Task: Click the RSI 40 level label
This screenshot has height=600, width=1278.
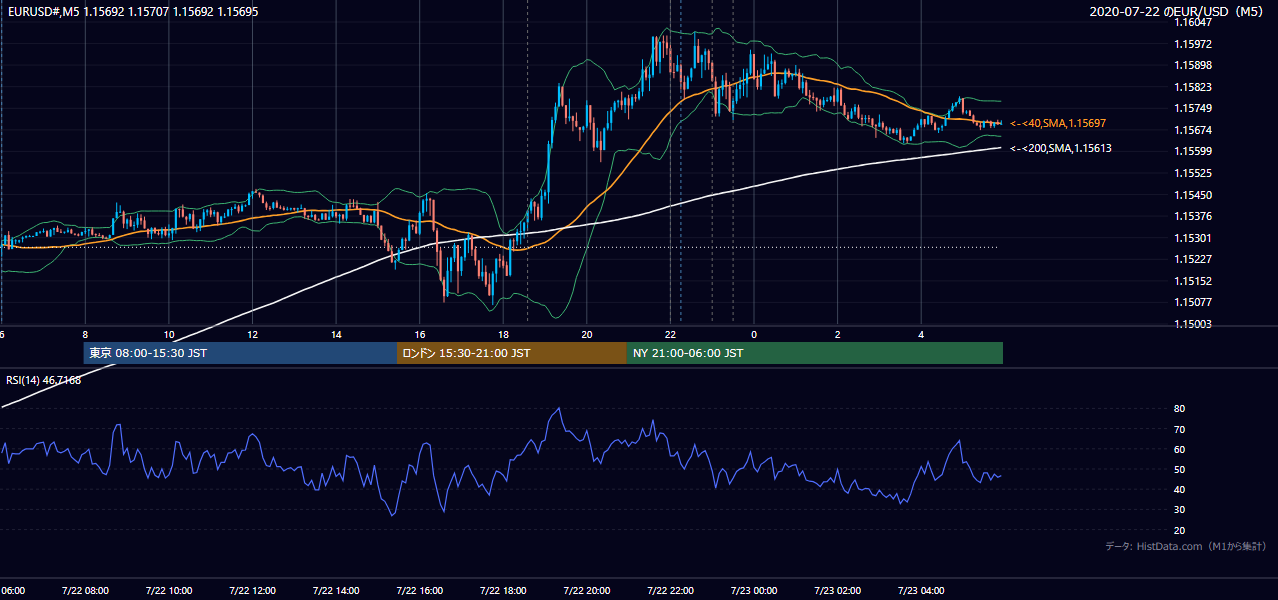Action: [1180, 489]
